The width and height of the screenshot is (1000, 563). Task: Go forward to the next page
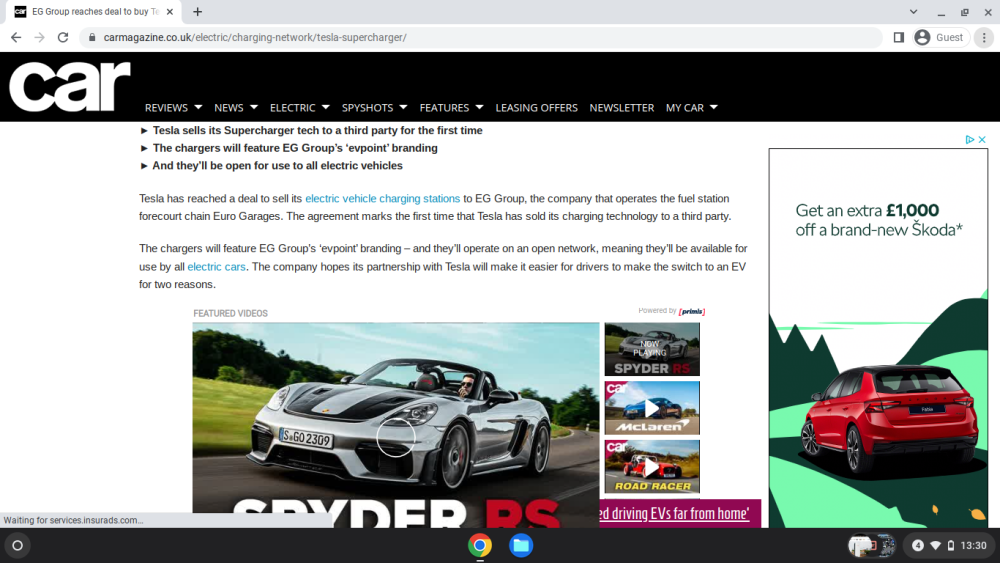(40, 38)
